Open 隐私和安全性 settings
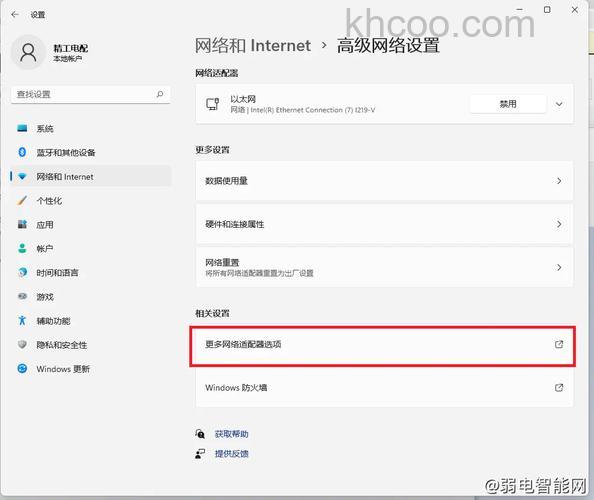This screenshot has width=594, height=500. point(91,345)
